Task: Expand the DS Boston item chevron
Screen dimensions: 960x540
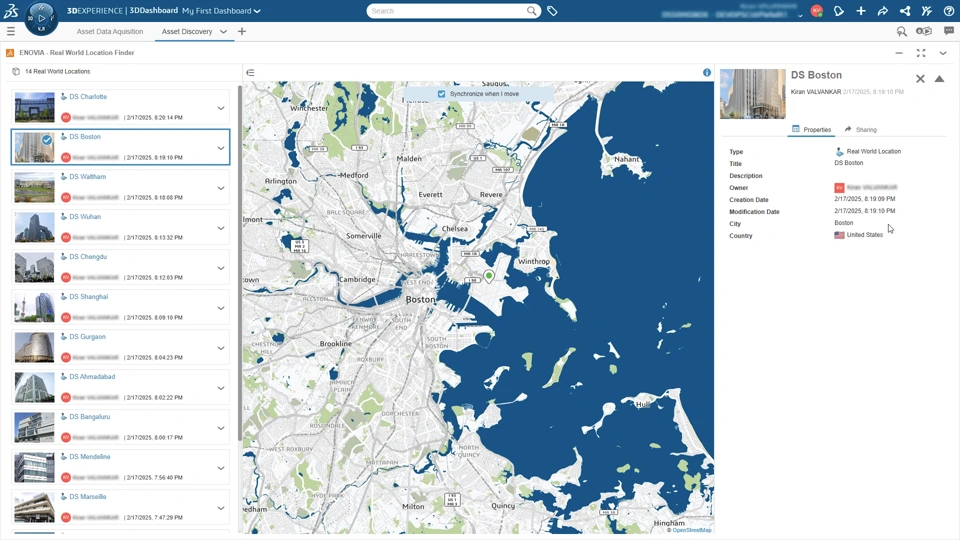Action: (x=221, y=148)
